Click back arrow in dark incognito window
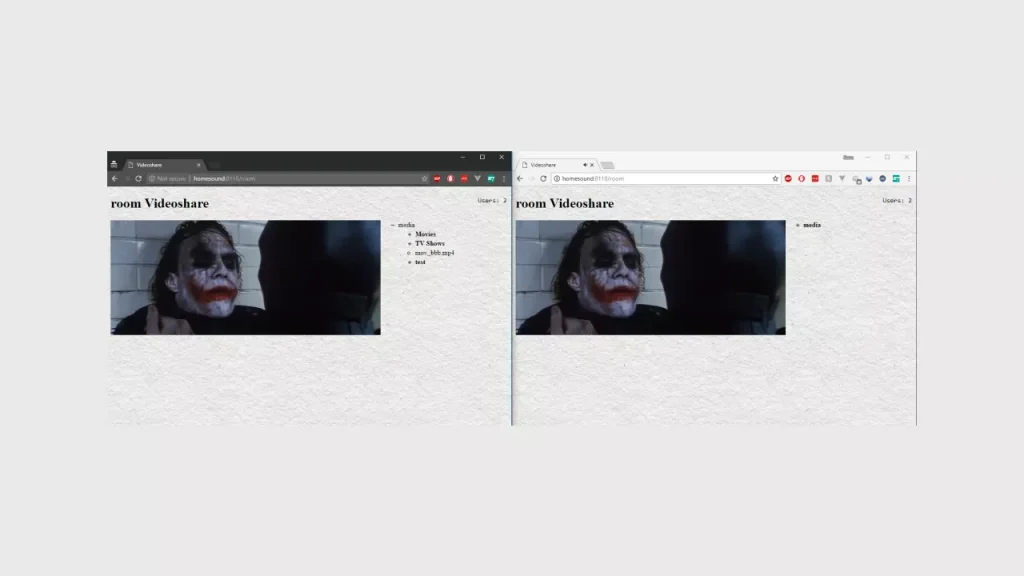Viewport: 1024px width, 576px height. click(x=115, y=178)
